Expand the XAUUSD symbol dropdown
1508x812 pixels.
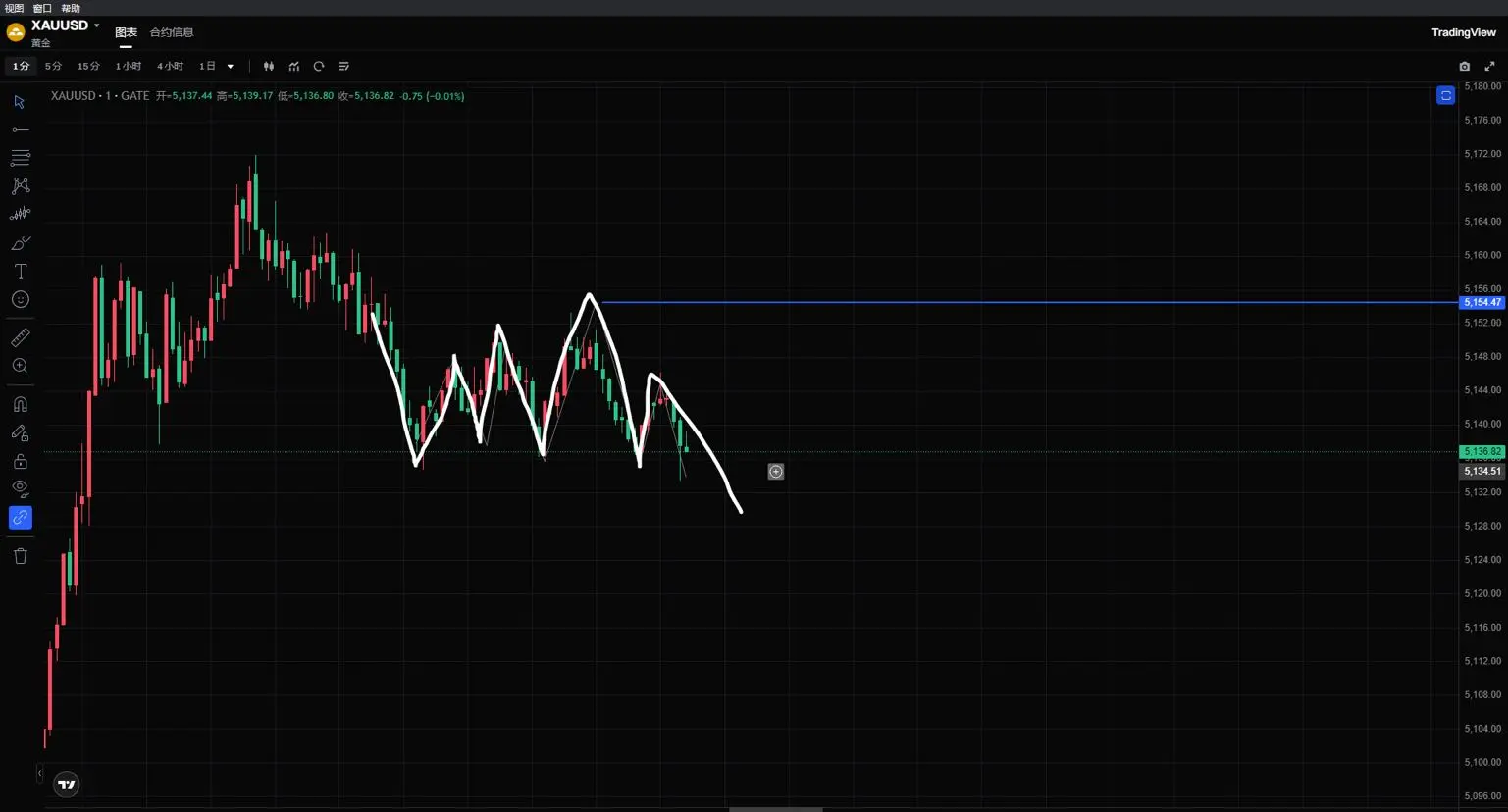click(96, 25)
